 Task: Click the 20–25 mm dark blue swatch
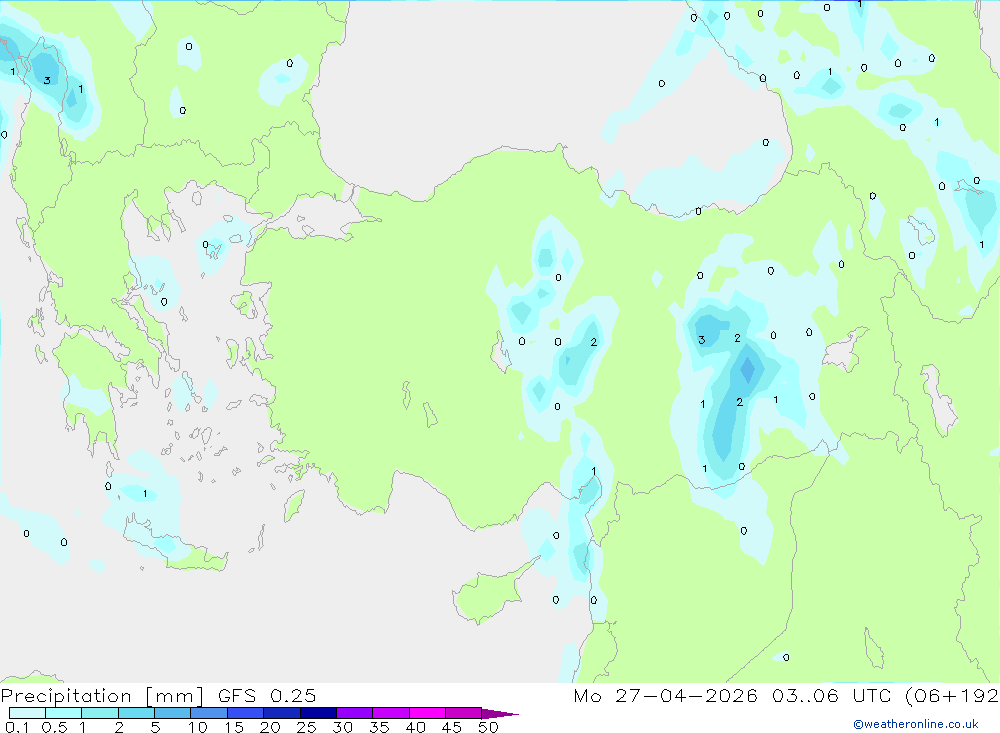(x=282, y=713)
